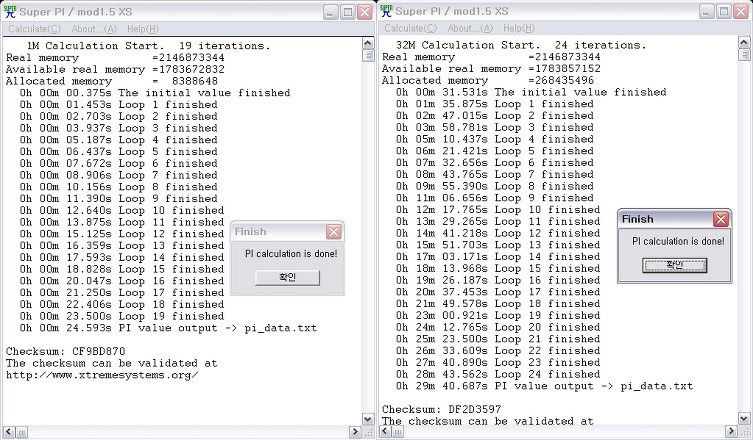Click 'Loop 24 finished' line in right window
This screenshot has width=753, height=440.
point(498,374)
